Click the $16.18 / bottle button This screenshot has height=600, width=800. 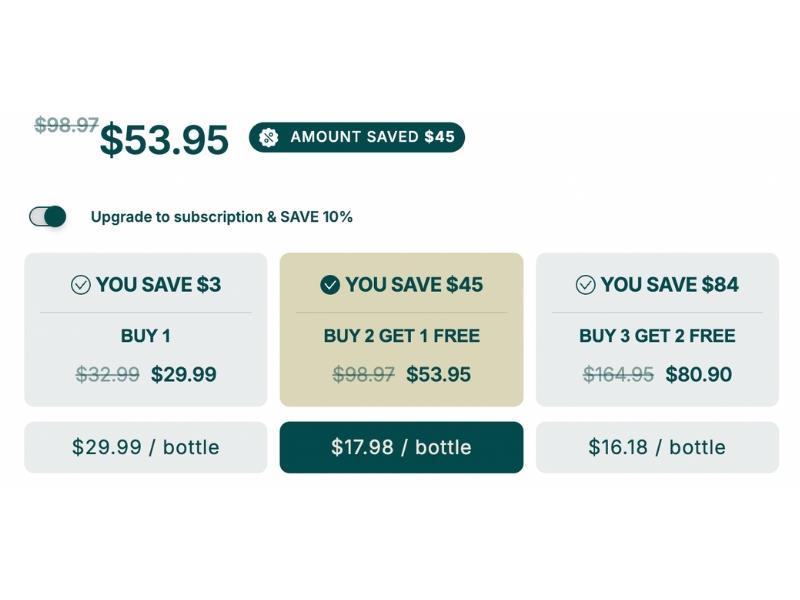pos(657,447)
